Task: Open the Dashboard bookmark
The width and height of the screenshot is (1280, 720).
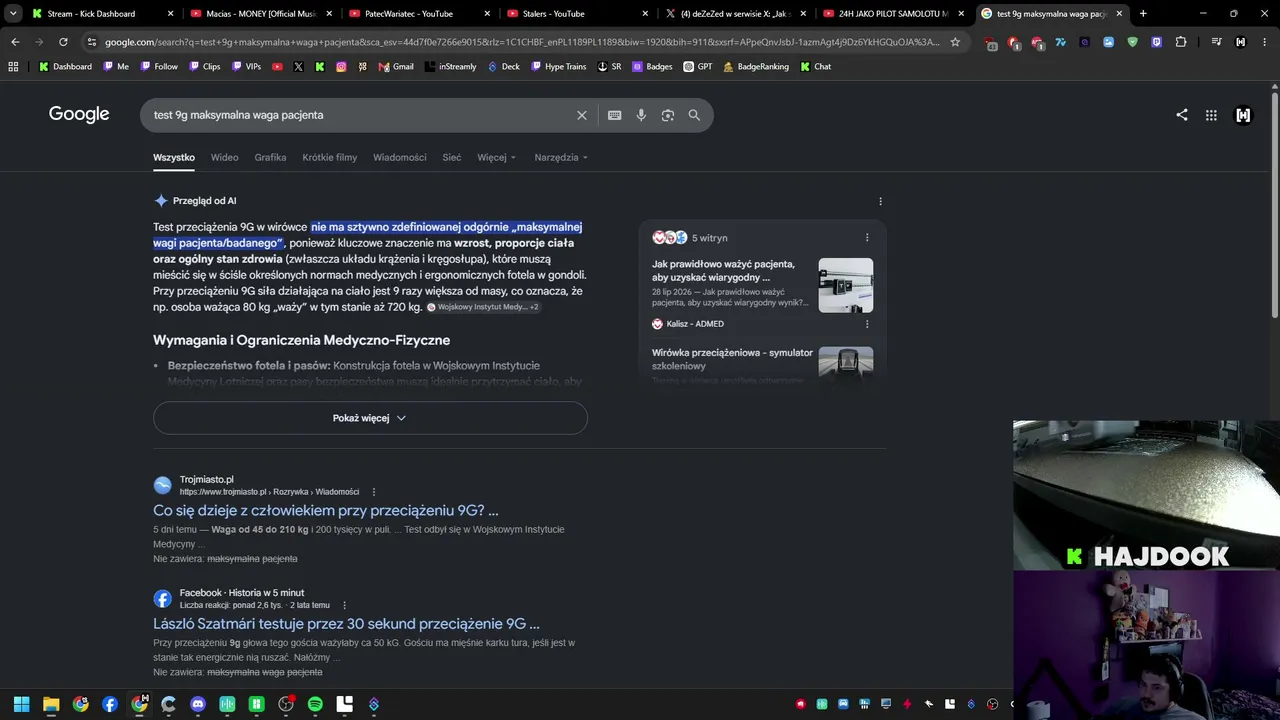Action: pos(66,66)
